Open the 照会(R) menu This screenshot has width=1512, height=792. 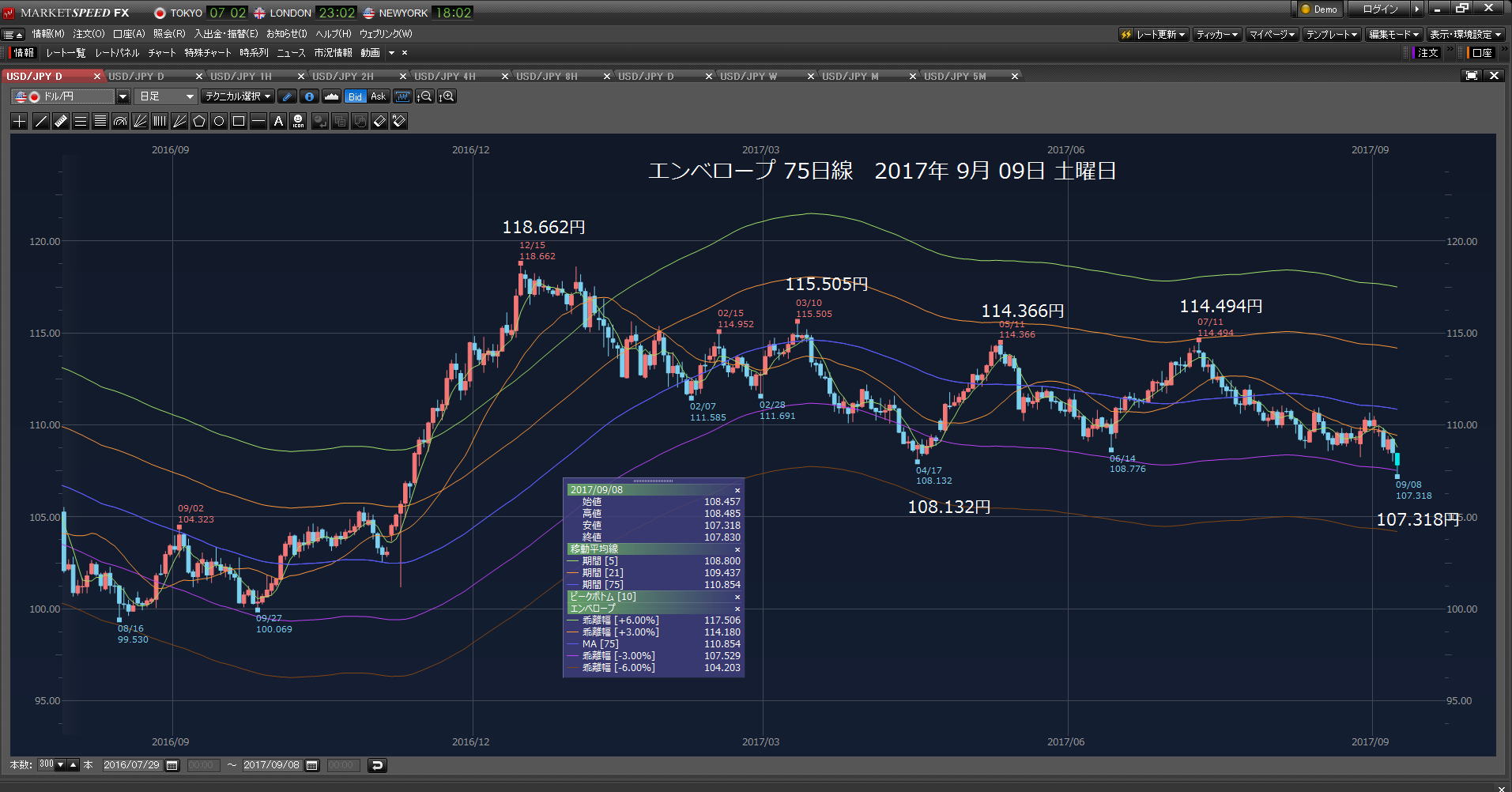[169, 34]
